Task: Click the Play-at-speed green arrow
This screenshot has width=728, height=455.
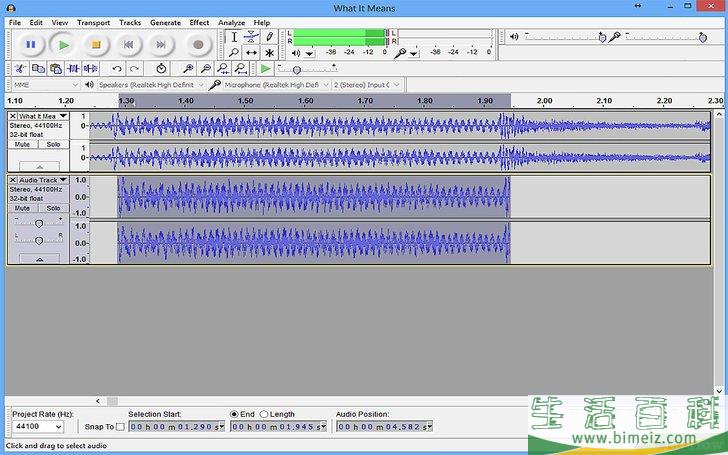Action: click(266, 69)
